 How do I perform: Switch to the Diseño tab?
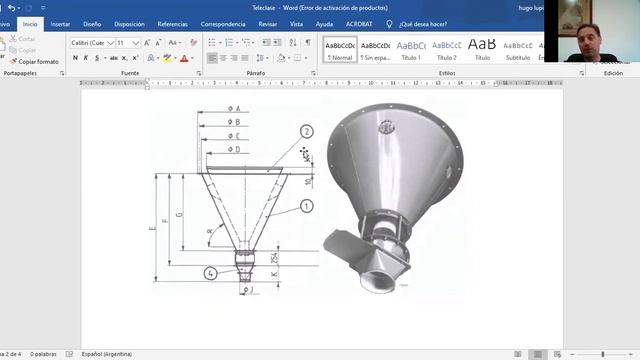pos(92,24)
